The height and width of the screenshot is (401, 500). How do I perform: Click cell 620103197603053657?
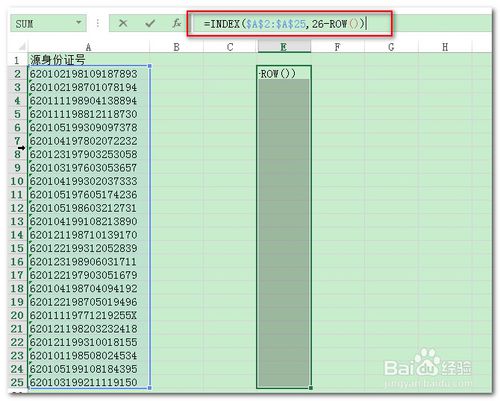click(x=89, y=168)
